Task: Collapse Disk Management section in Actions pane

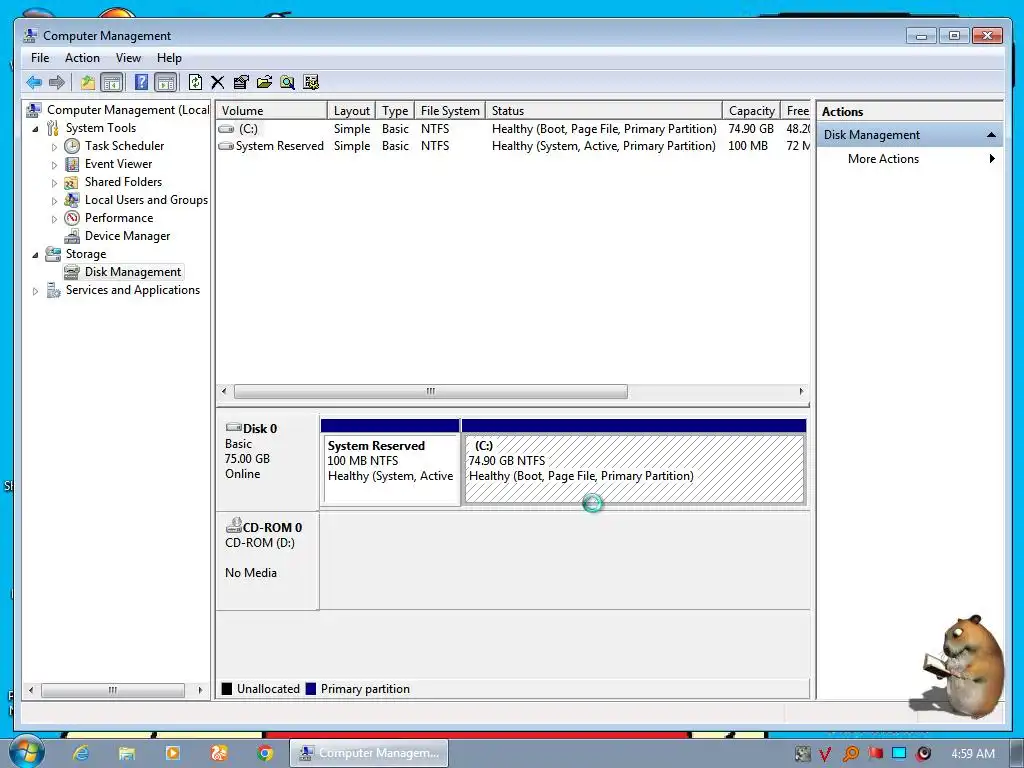Action: click(991, 135)
